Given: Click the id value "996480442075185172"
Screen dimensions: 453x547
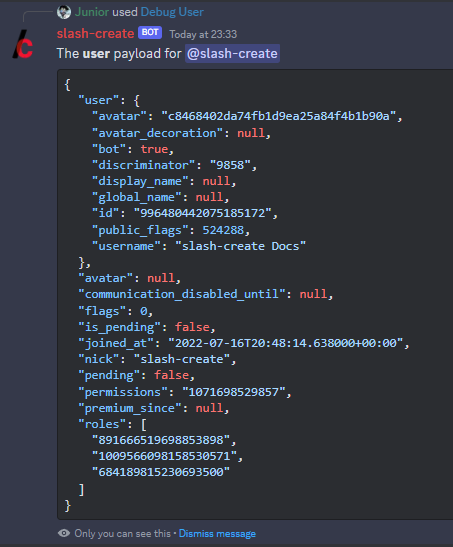Looking at the screenshot, I should pyautogui.click(x=203, y=213).
